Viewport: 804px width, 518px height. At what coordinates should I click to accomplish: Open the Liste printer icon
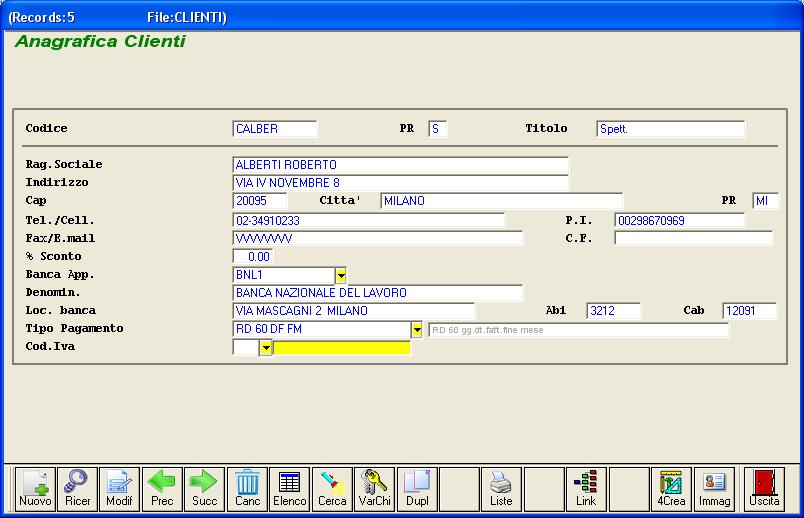coord(501,489)
